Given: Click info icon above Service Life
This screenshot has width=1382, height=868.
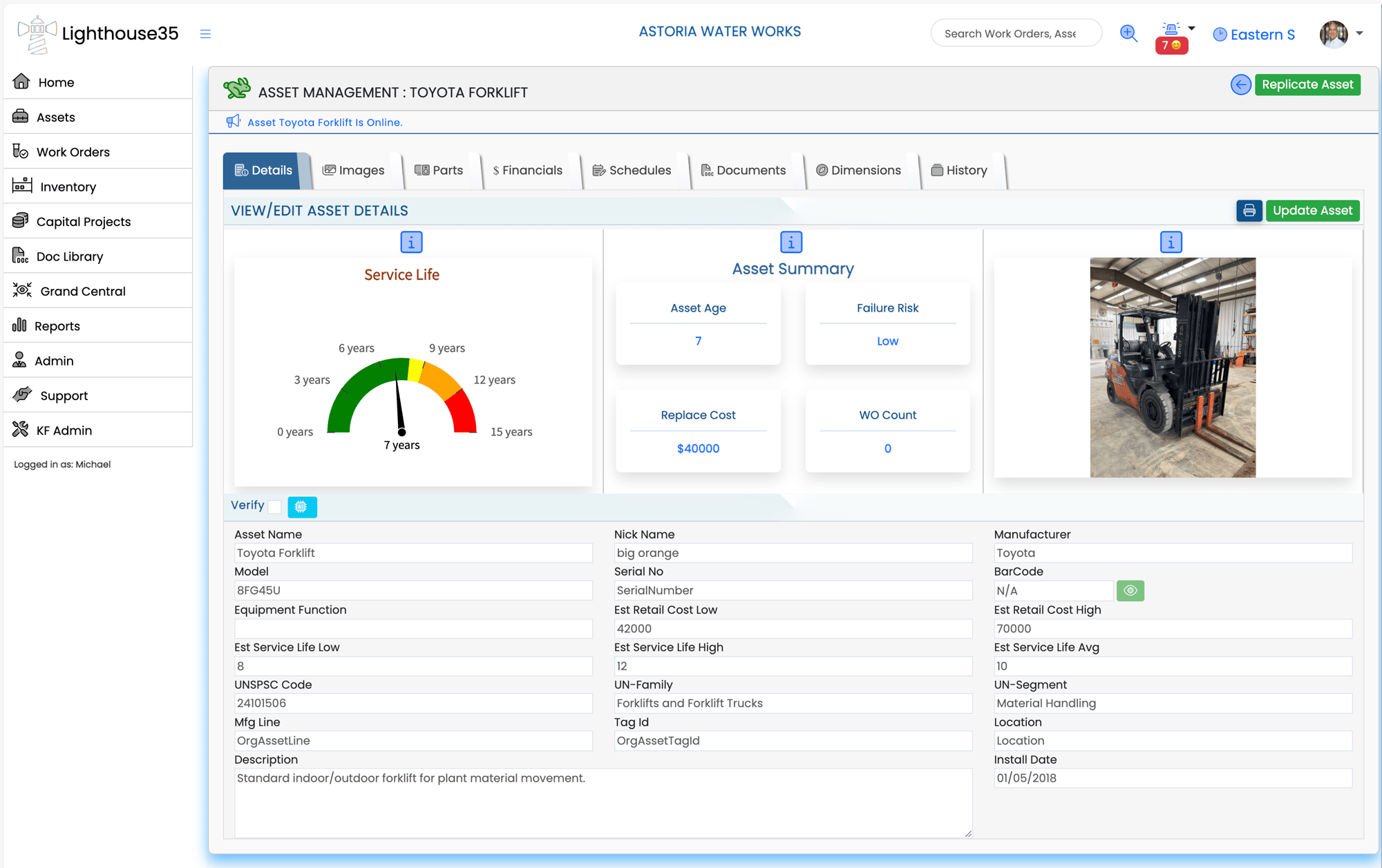Looking at the screenshot, I should pos(411,243).
